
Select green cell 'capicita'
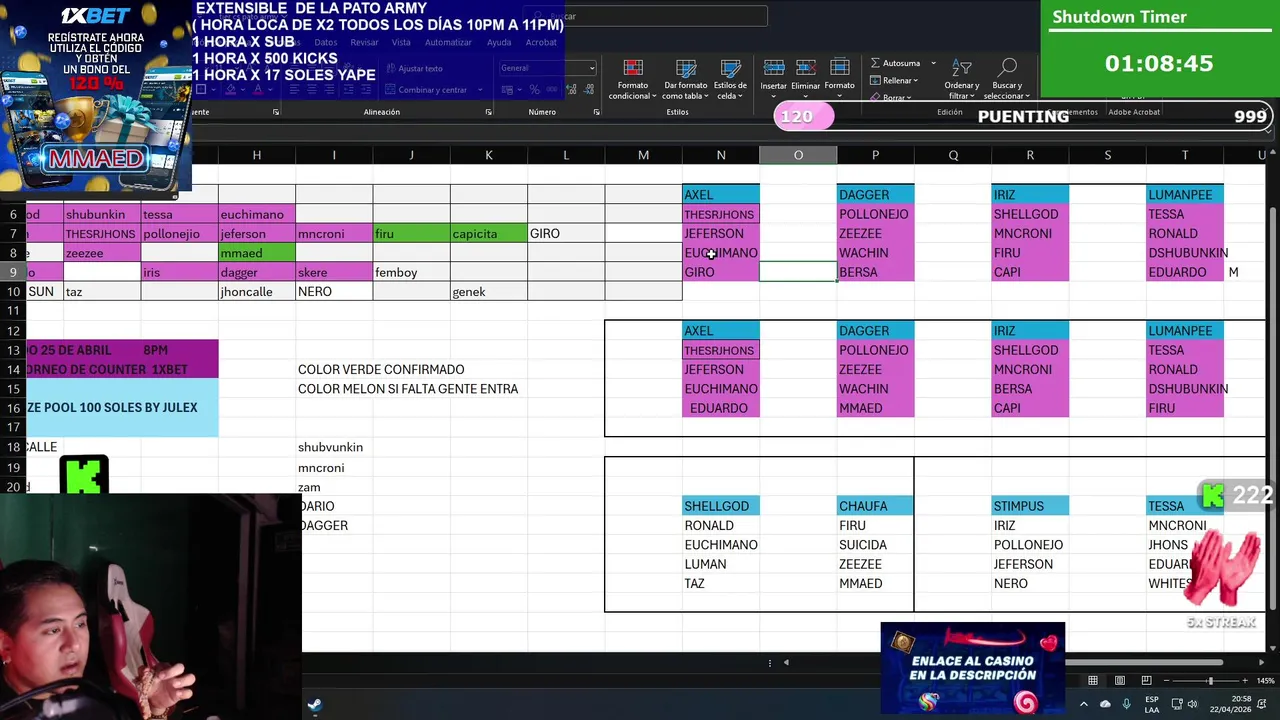coord(489,234)
